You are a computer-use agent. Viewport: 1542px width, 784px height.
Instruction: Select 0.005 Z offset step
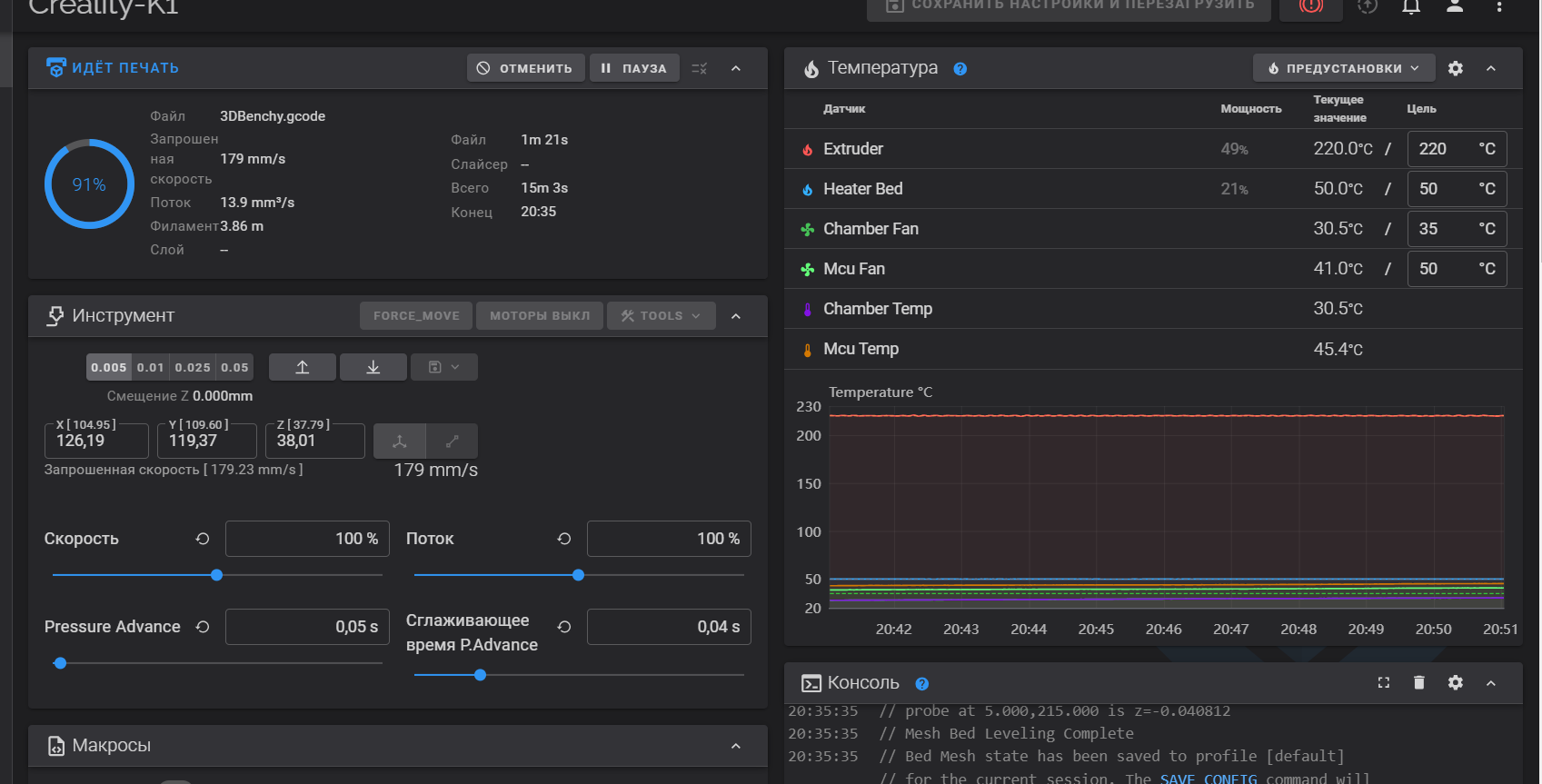click(109, 367)
